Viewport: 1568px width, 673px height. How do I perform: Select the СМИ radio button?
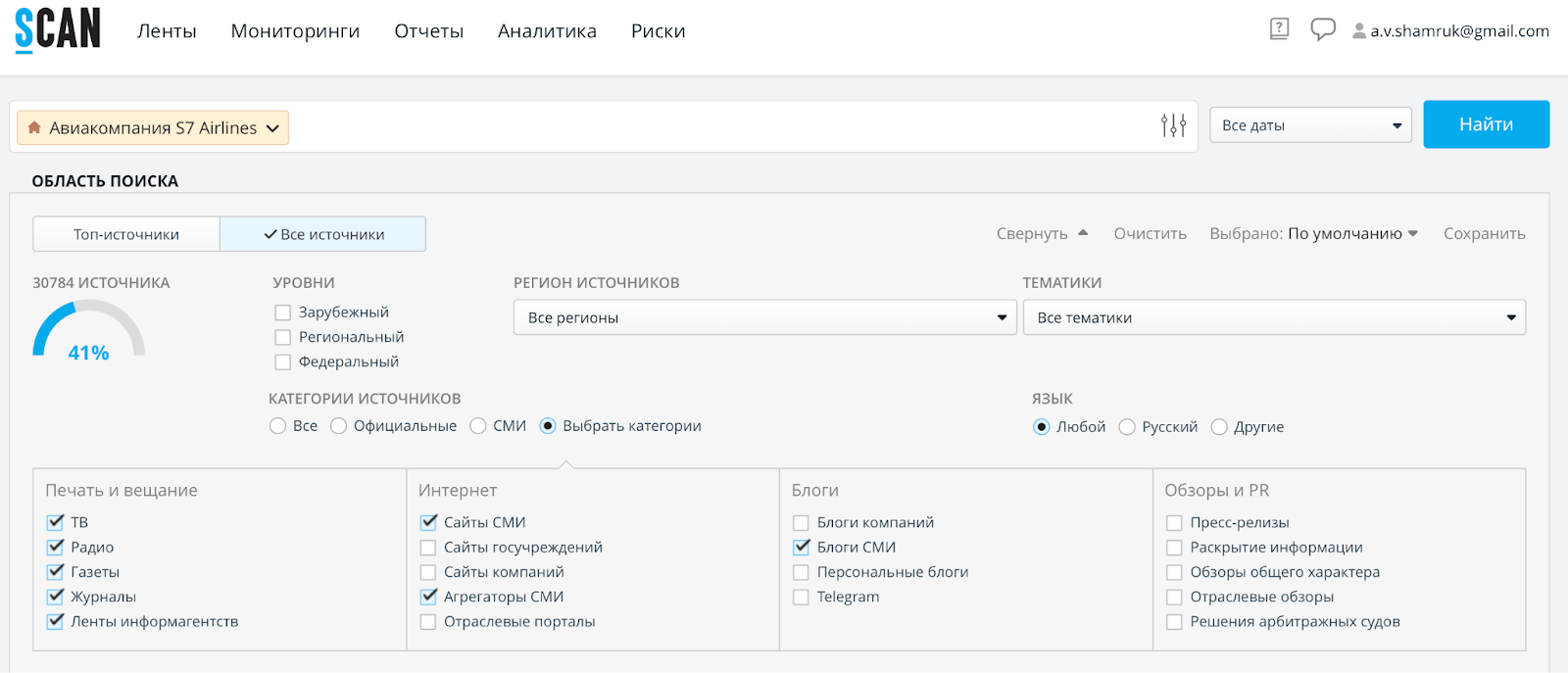click(478, 426)
